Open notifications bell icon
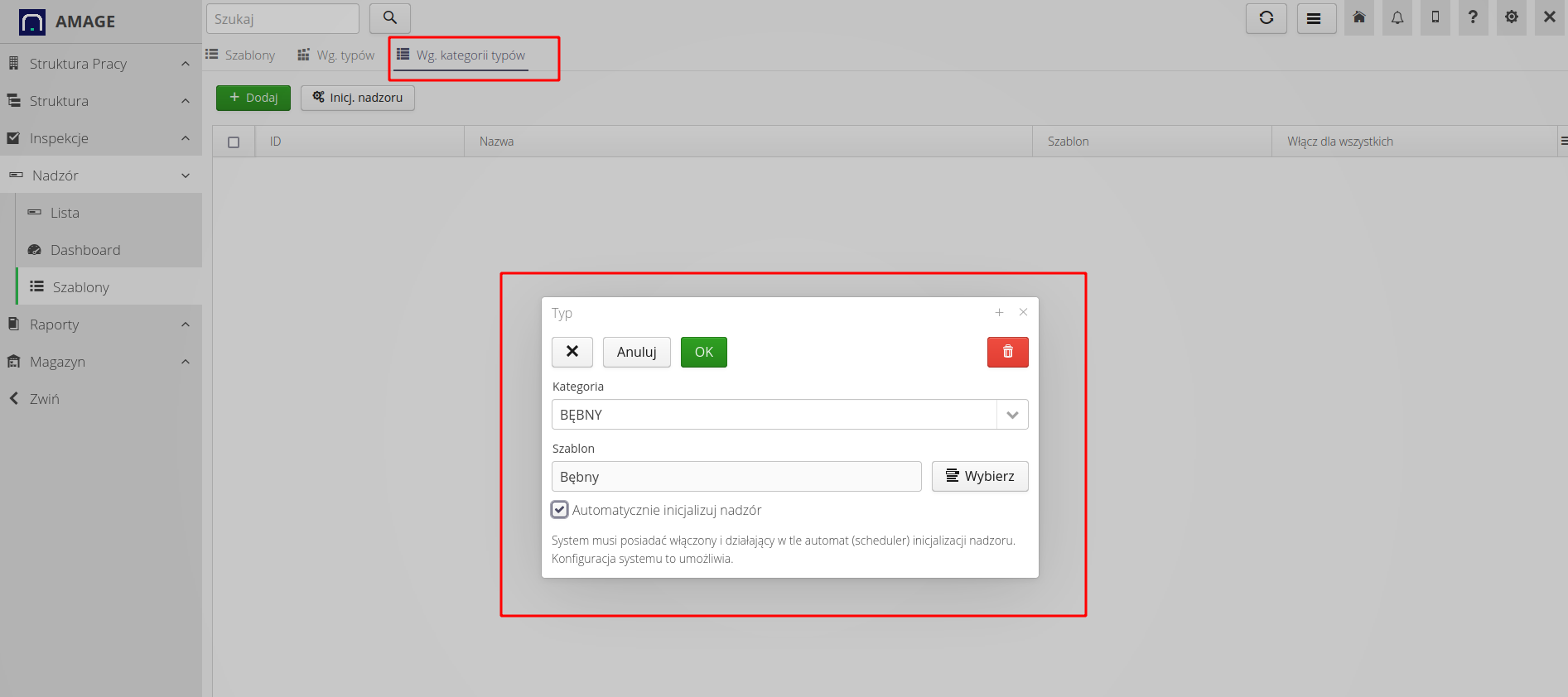1568x697 pixels. pyautogui.click(x=1397, y=18)
